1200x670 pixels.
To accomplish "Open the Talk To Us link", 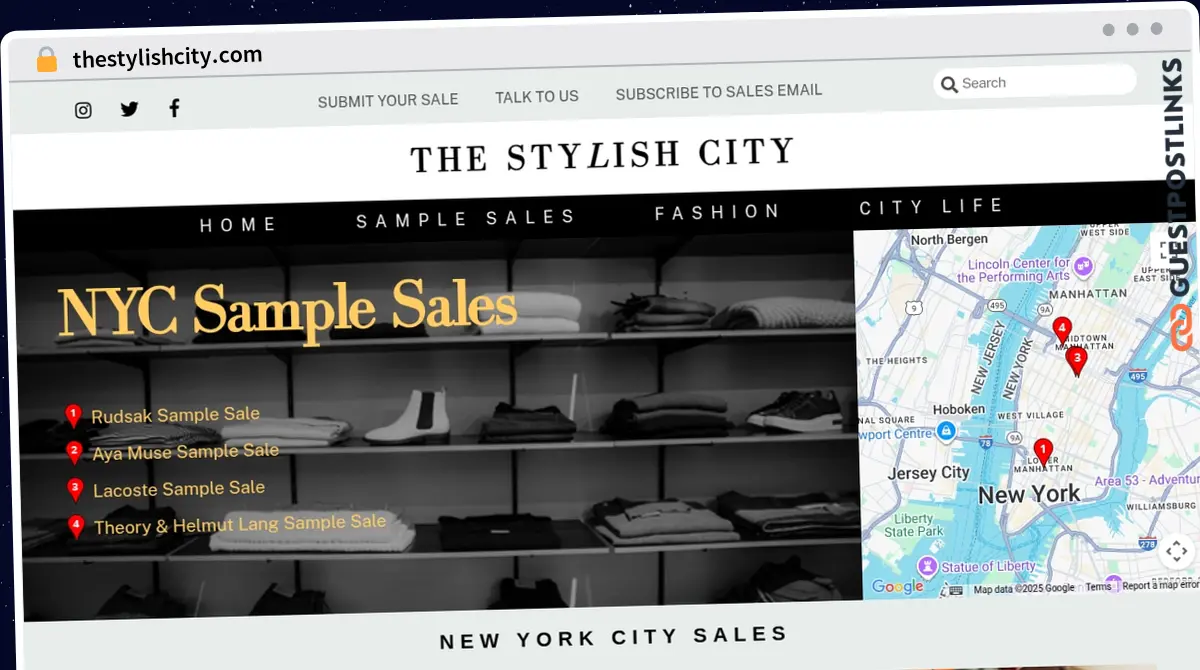I will coord(537,97).
